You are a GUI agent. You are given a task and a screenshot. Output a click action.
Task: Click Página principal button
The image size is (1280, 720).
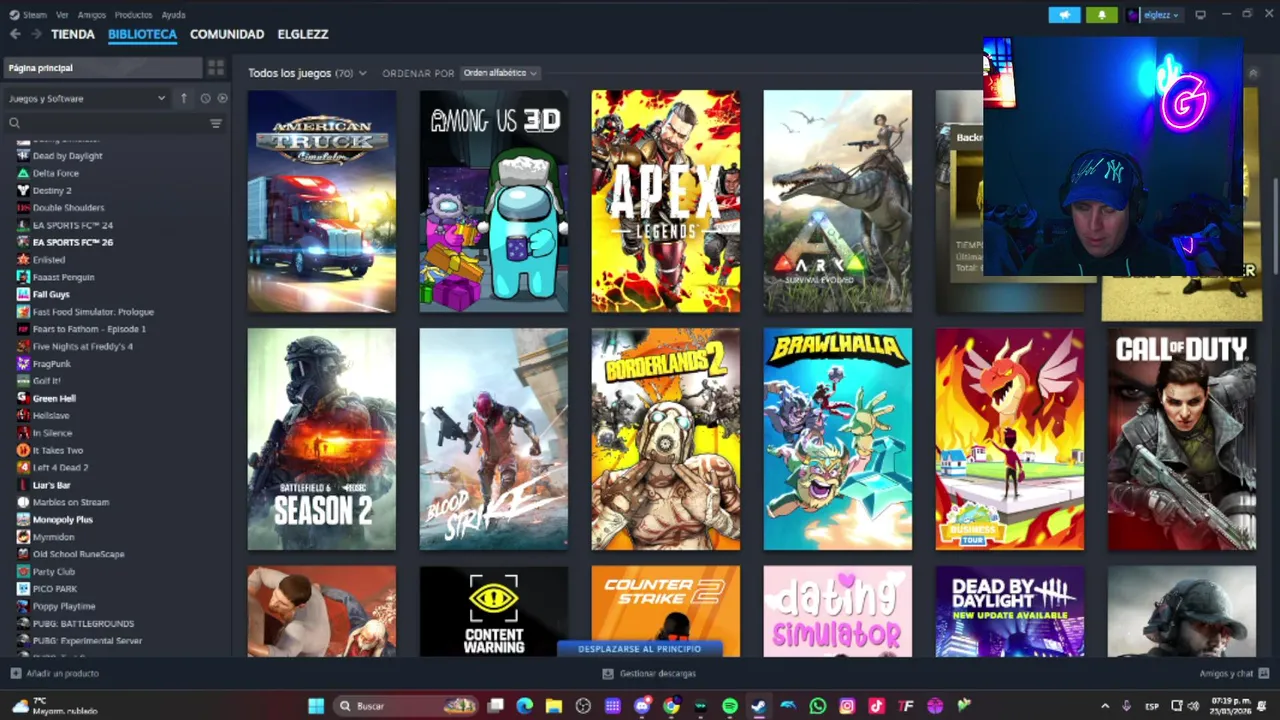[103, 68]
